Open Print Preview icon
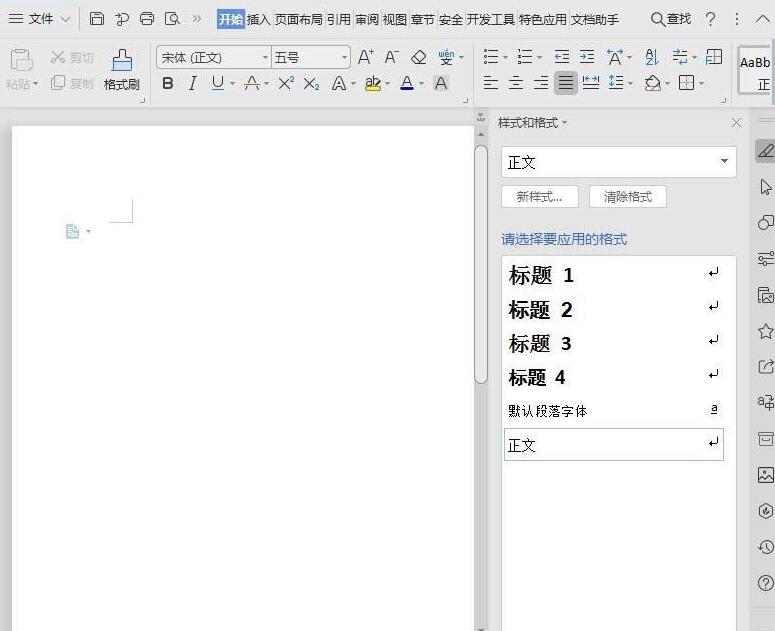This screenshot has width=775, height=631. [x=172, y=19]
